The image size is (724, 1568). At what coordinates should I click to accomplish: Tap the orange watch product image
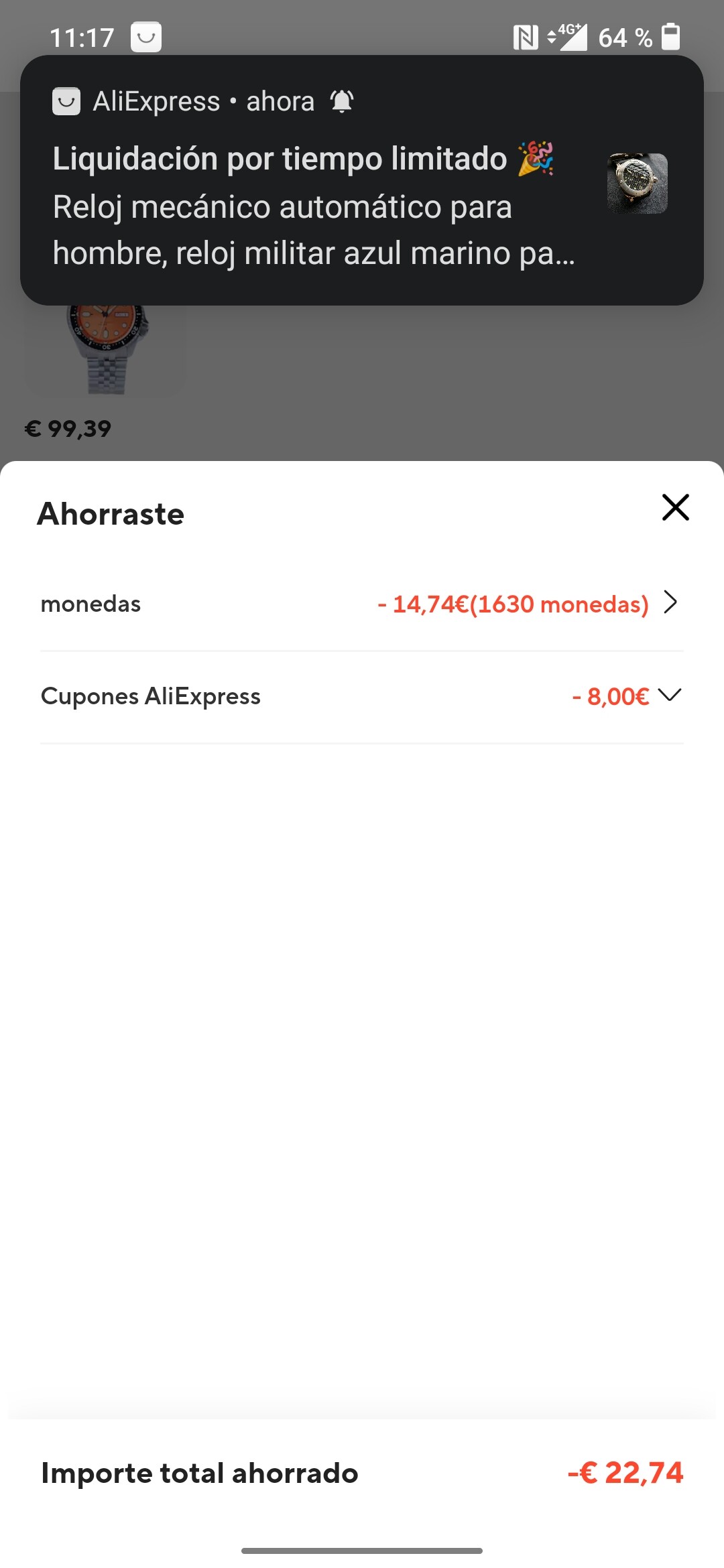(106, 348)
